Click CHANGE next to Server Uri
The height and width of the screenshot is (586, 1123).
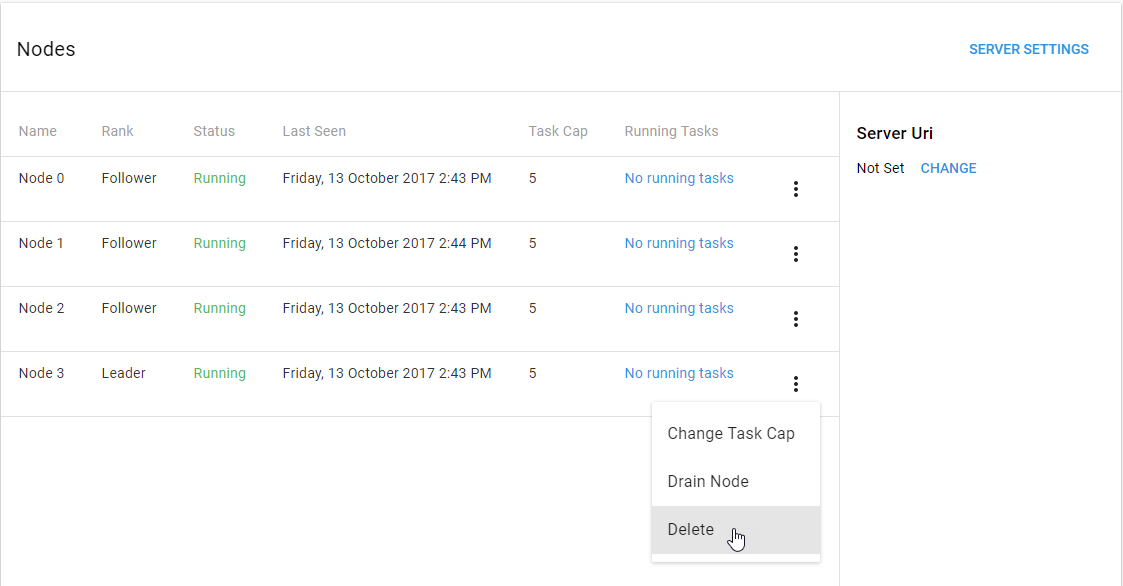[x=948, y=168]
